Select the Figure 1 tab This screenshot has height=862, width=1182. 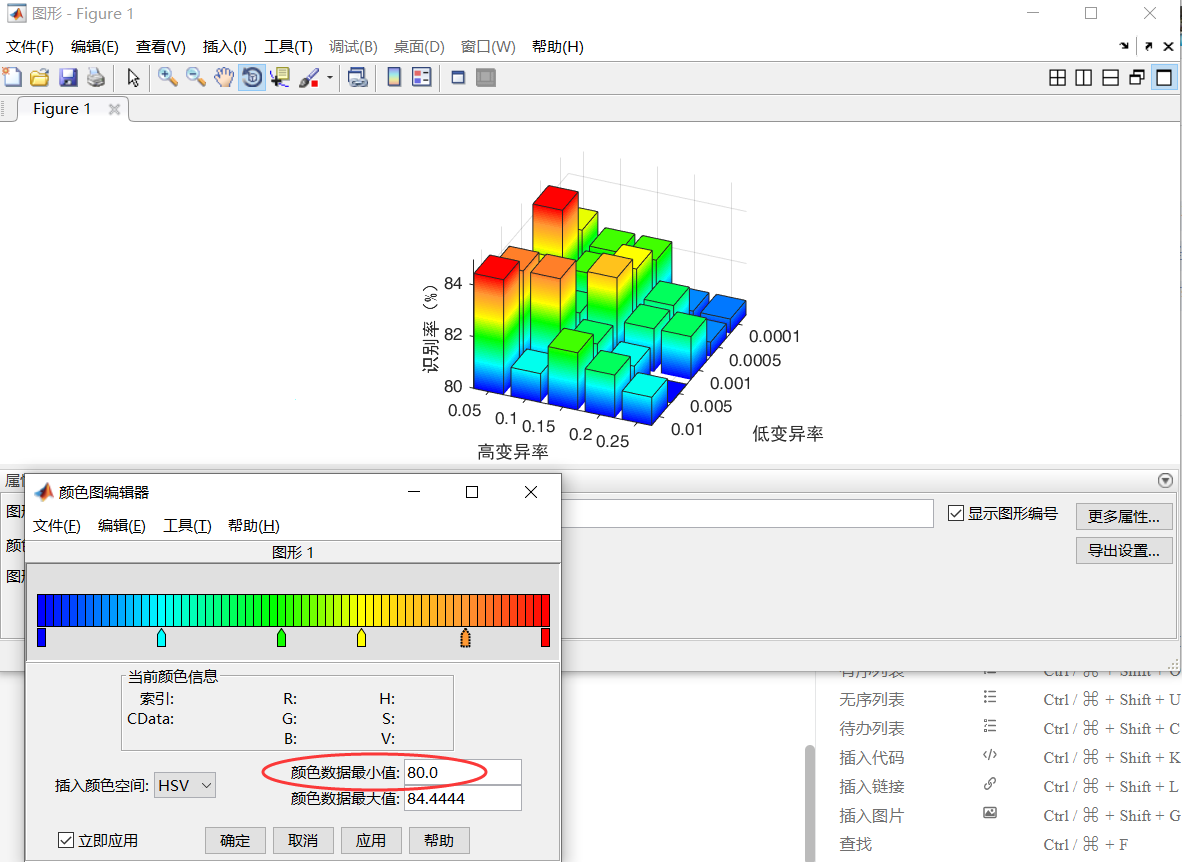[62, 109]
